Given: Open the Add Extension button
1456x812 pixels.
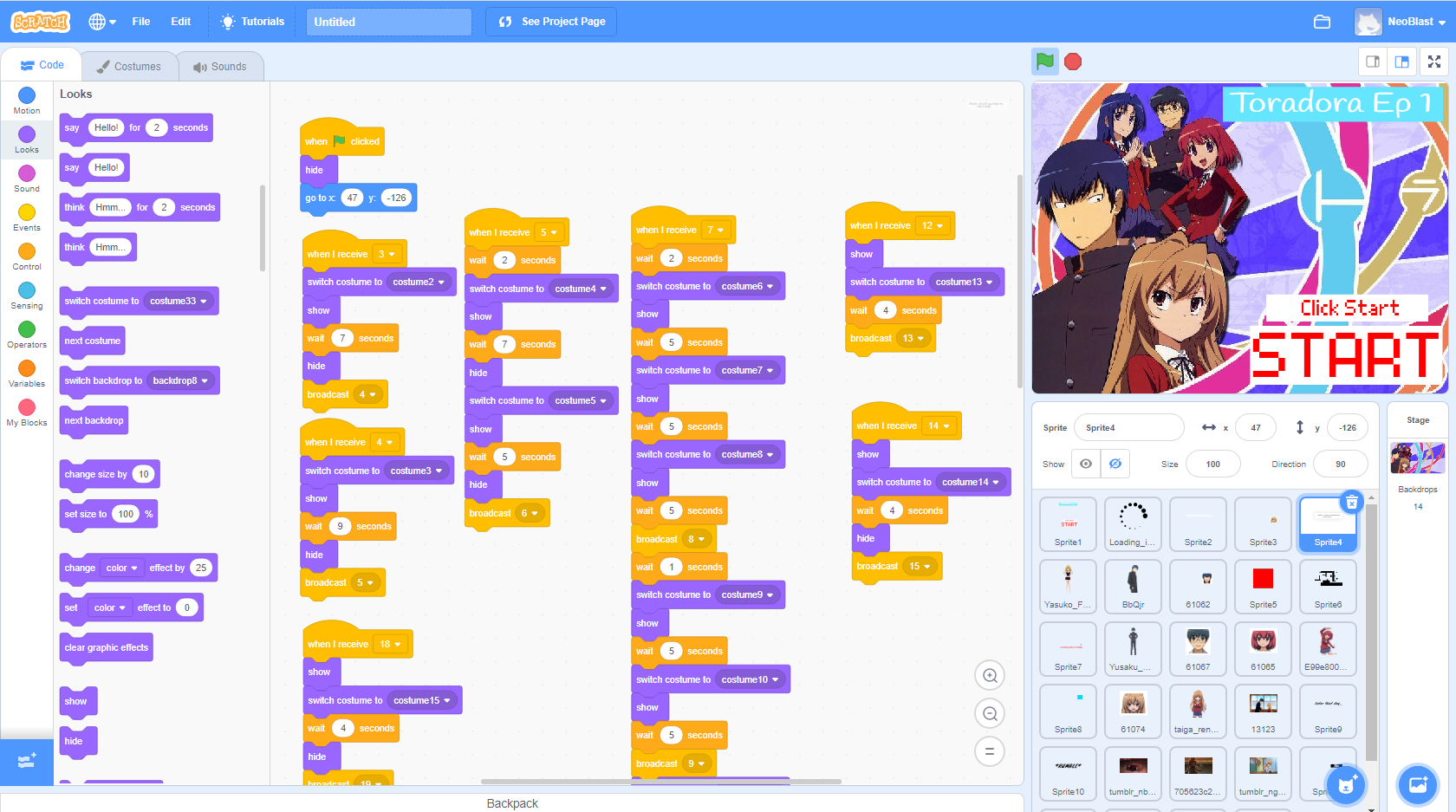Looking at the screenshot, I should click(27, 762).
